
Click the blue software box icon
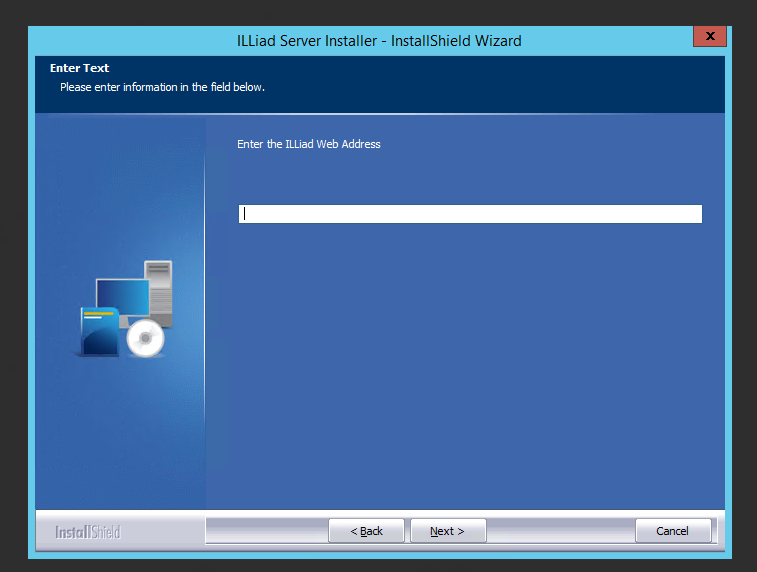(x=98, y=333)
